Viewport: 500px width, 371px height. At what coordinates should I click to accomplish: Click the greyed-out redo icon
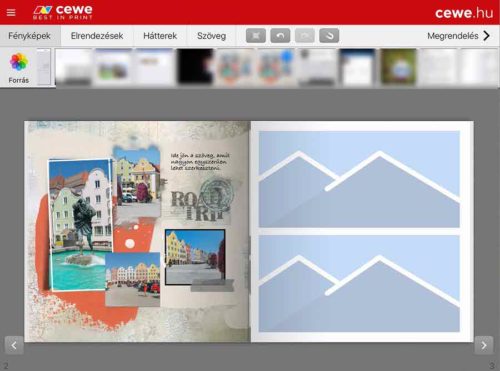pyautogui.click(x=305, y=36)
